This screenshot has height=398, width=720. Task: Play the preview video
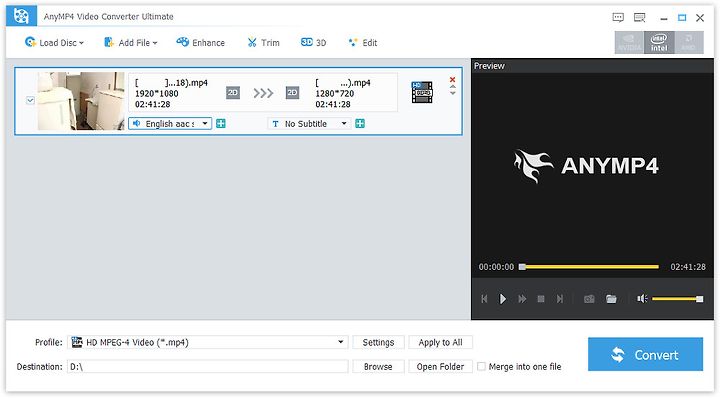coord(503,299)
